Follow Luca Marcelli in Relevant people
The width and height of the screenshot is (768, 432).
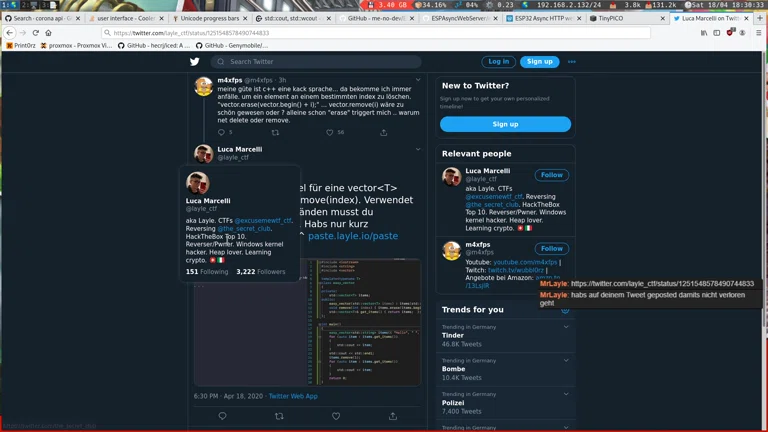[x=551, y=175]
